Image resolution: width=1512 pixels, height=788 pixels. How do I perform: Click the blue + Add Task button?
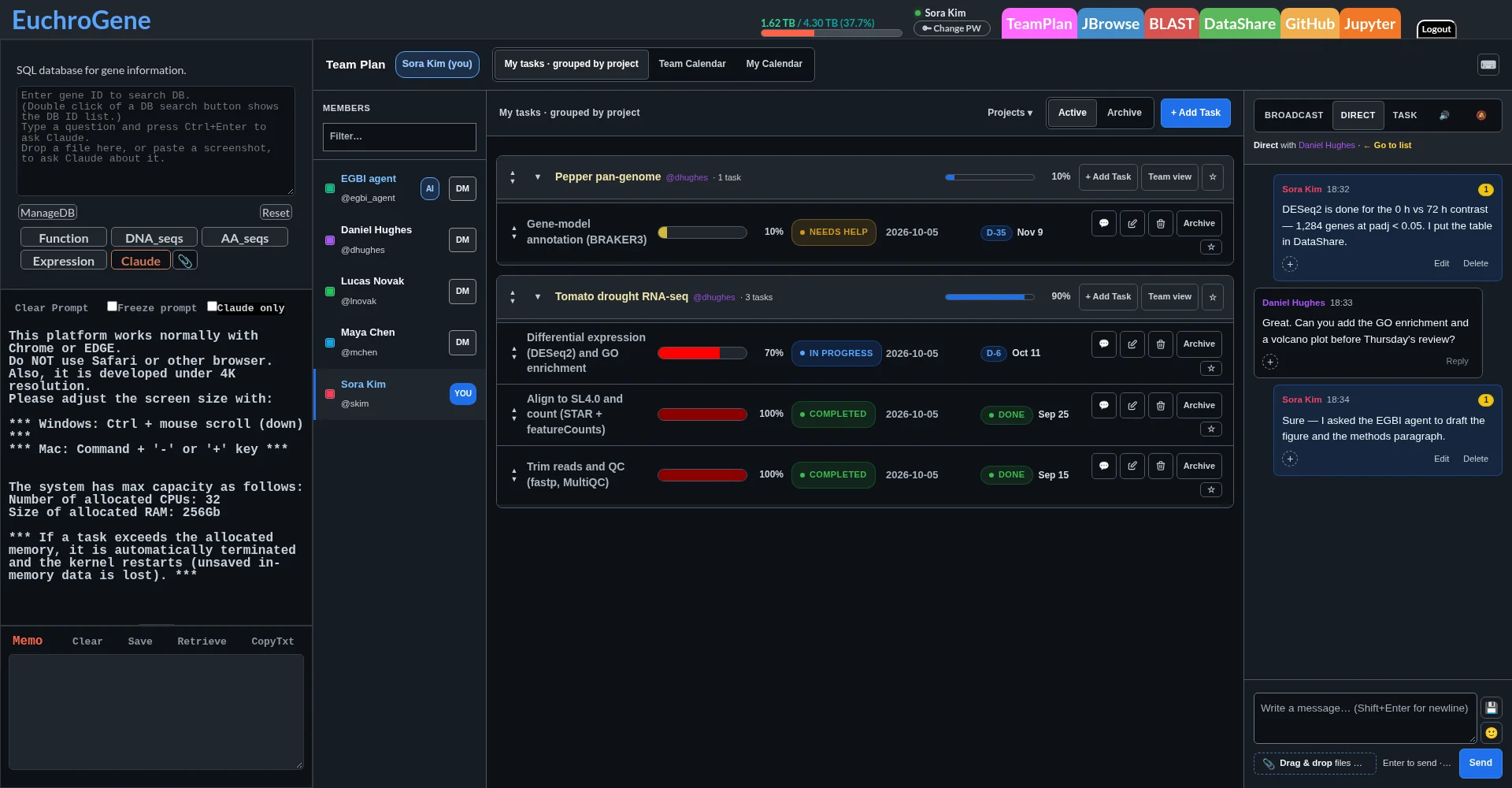pyautogui.click(x=1195, y=113)
